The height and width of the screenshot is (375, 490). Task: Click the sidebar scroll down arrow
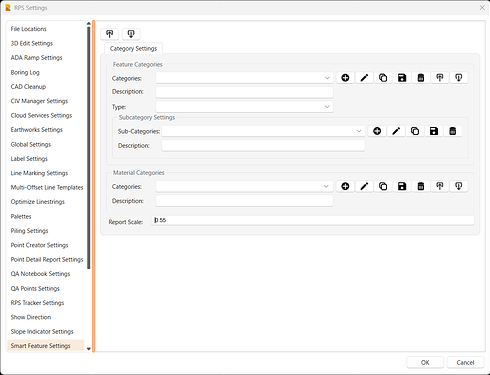pyautogui.click(x=89, y=349)
